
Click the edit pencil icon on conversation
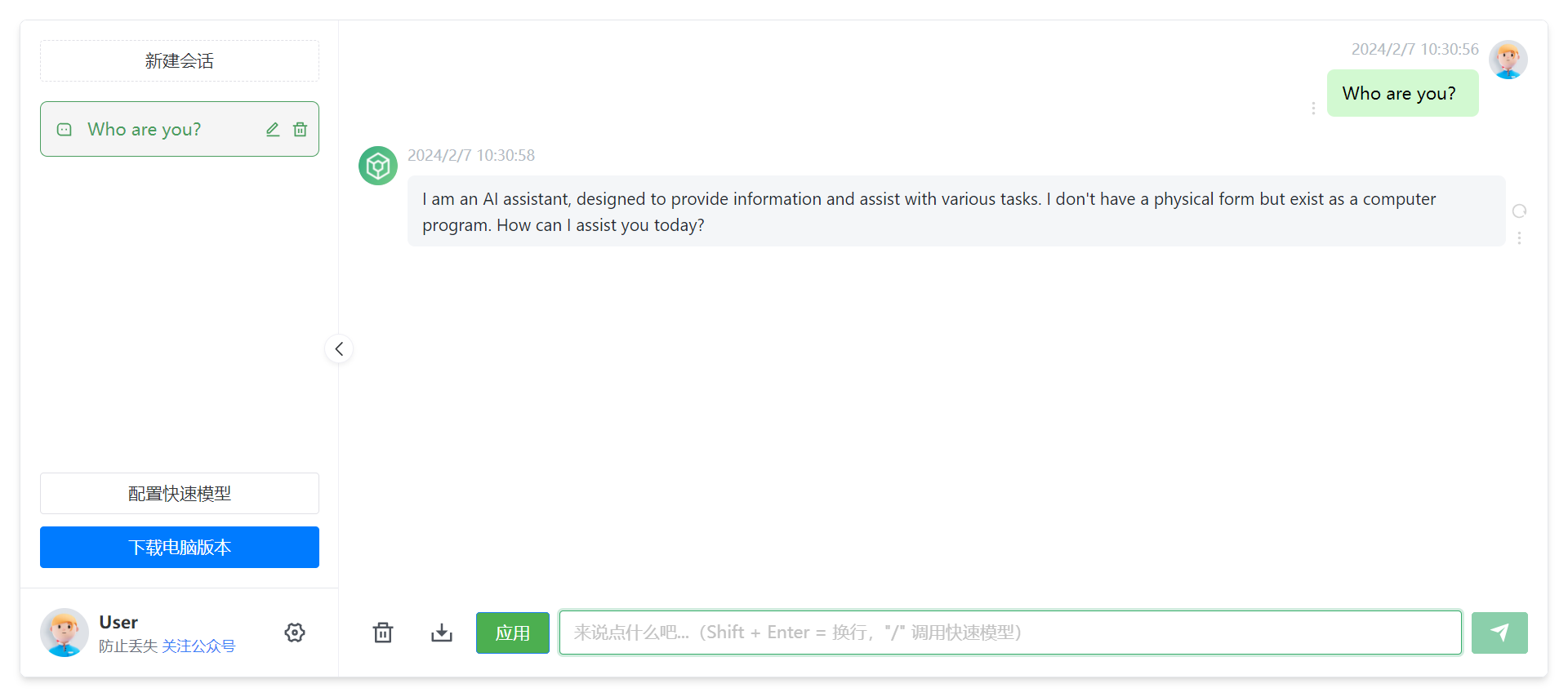[x=273, y=130]
